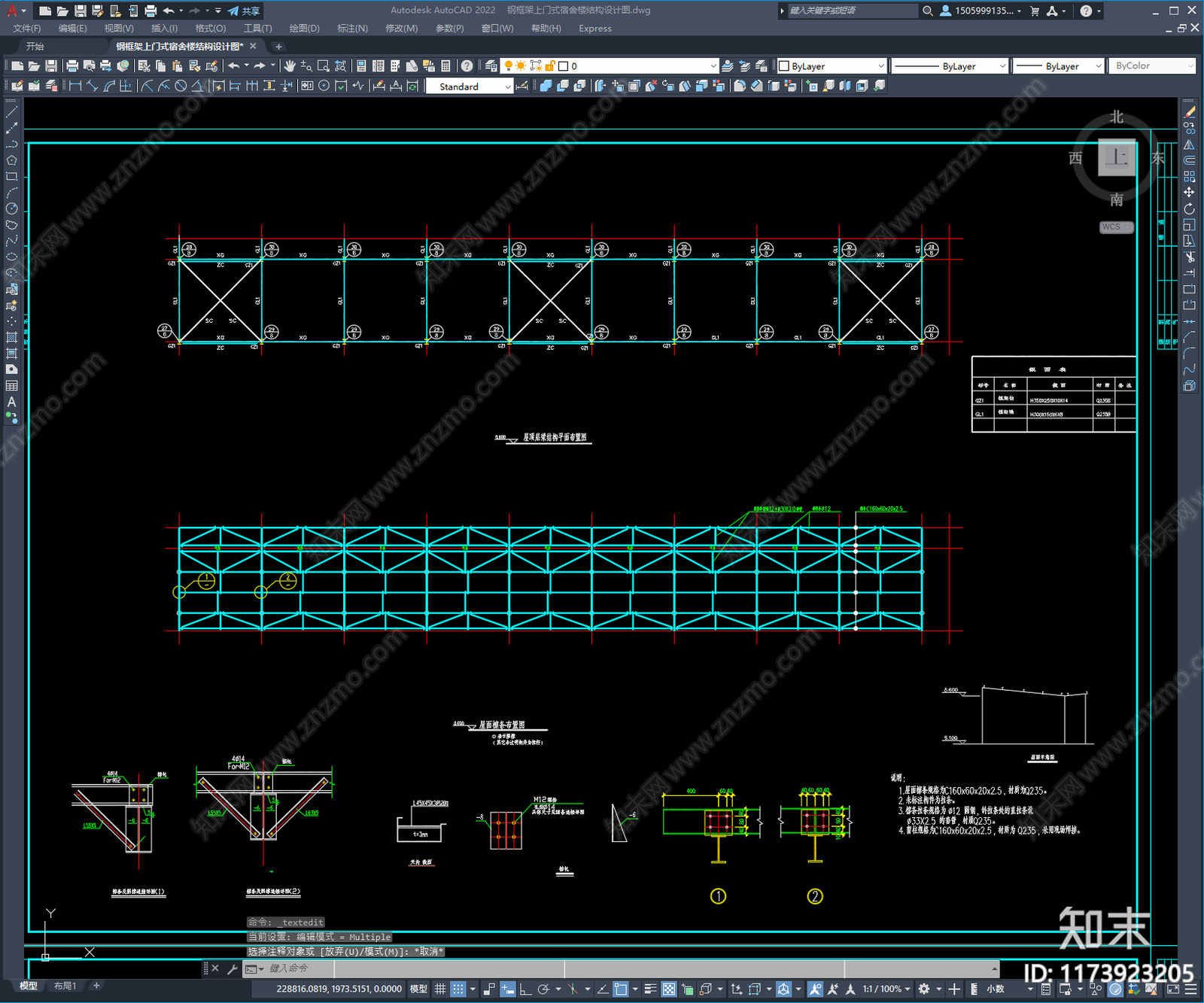1204x1003 pixels.
Task: Select the Polygon draw tool
Action: [x=11, y=160]
